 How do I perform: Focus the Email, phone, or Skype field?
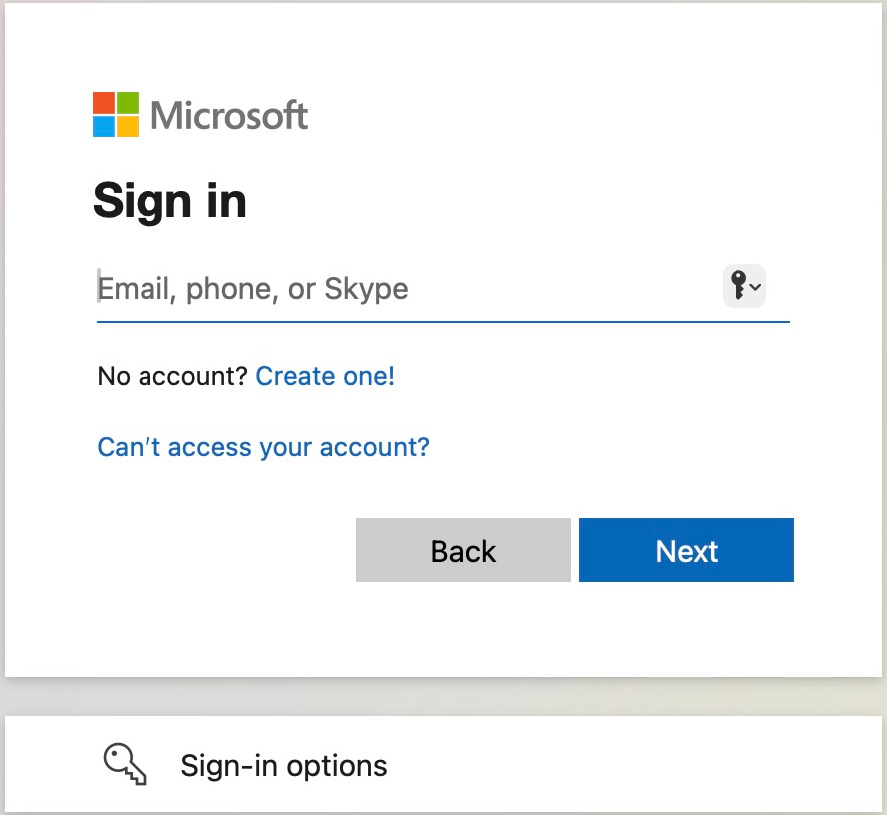pyautogui.click(x=407, y=288)
